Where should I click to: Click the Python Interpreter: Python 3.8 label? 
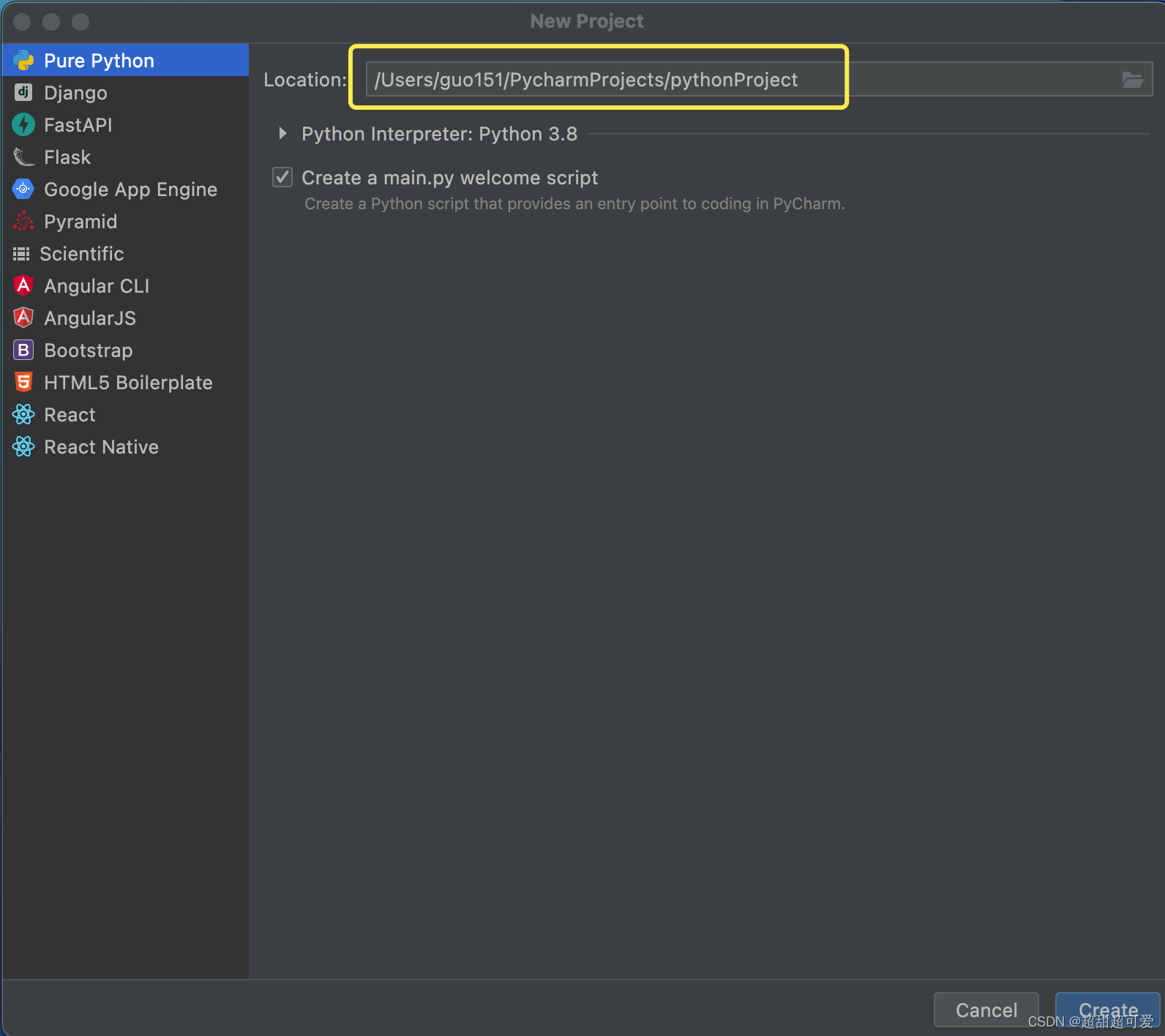coord(439,134)
